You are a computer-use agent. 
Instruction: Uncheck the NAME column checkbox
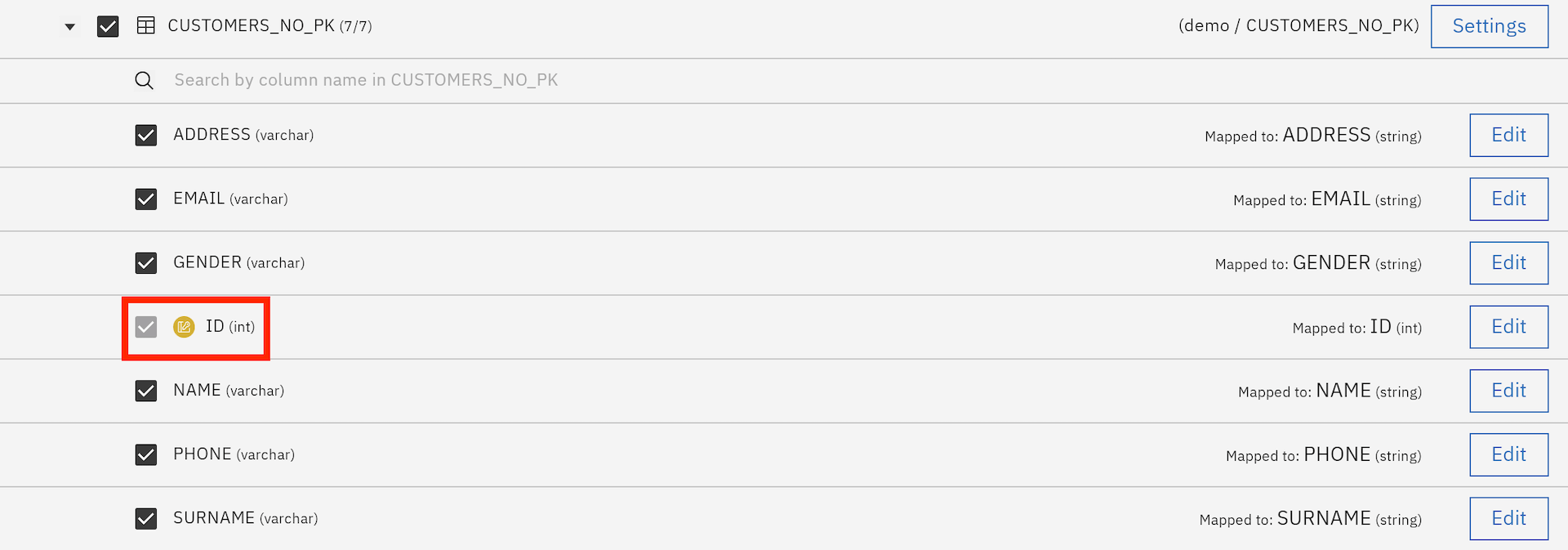[146, 391]
